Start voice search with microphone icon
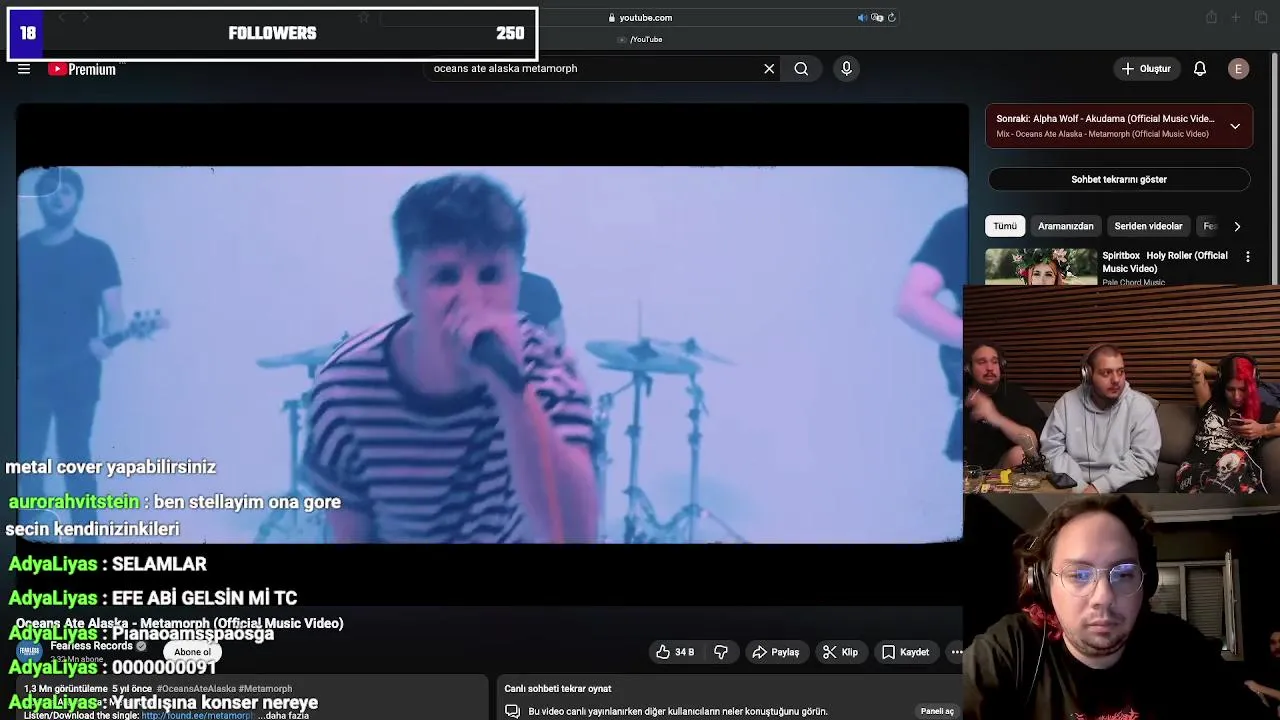The width and height of the screenshot is (1280, 720). coord(846,69)
